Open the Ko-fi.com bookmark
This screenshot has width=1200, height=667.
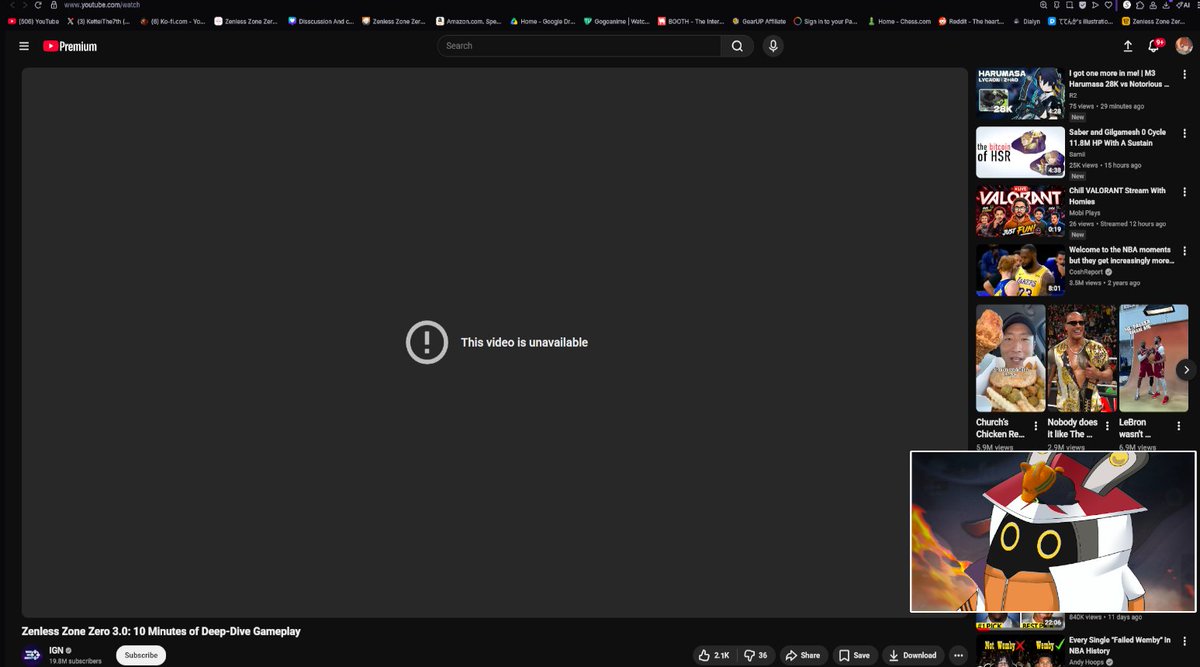172,21
